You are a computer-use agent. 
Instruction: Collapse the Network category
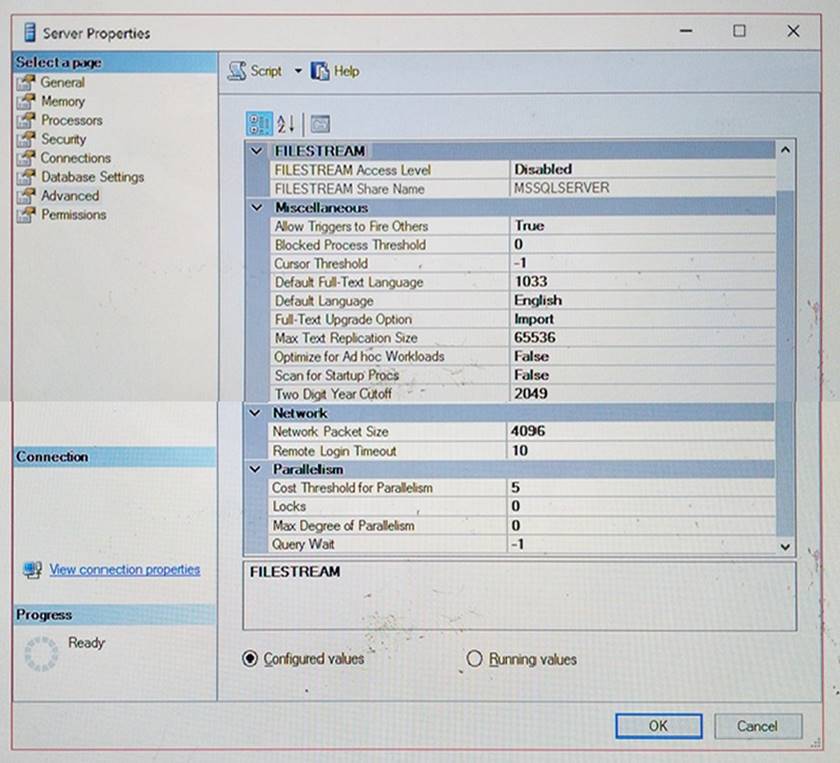point(256,413)
